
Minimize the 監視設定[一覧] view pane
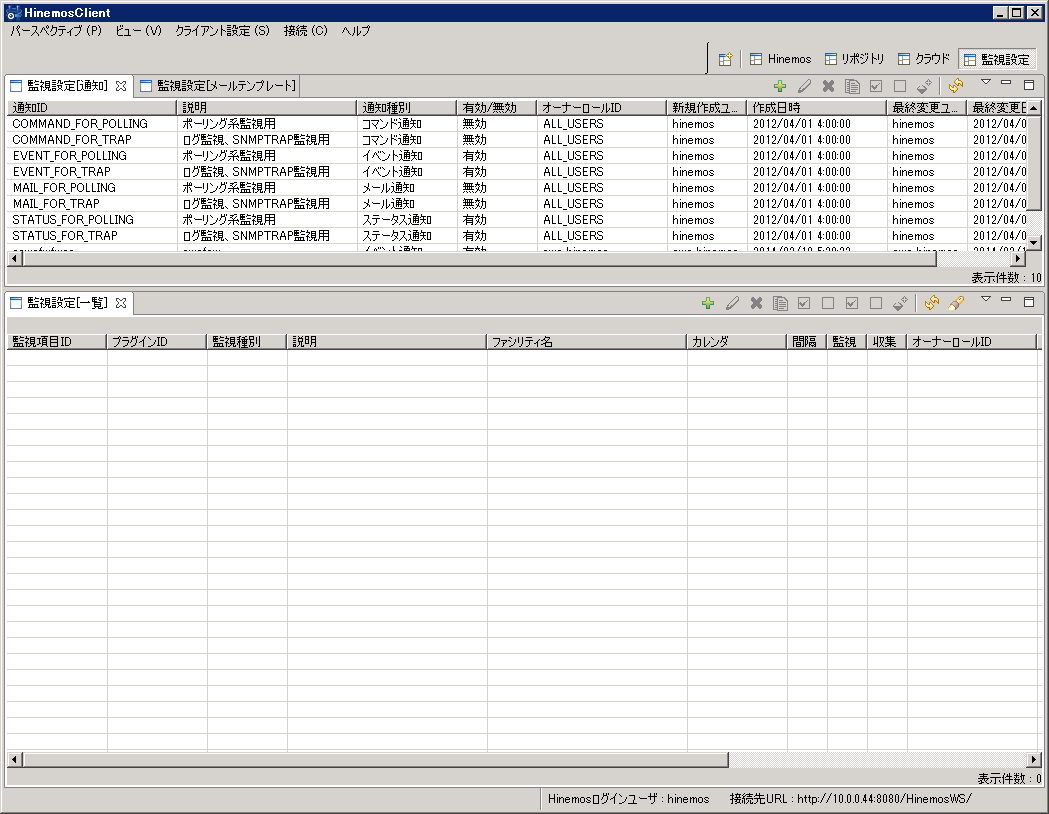coord(1006,299)
